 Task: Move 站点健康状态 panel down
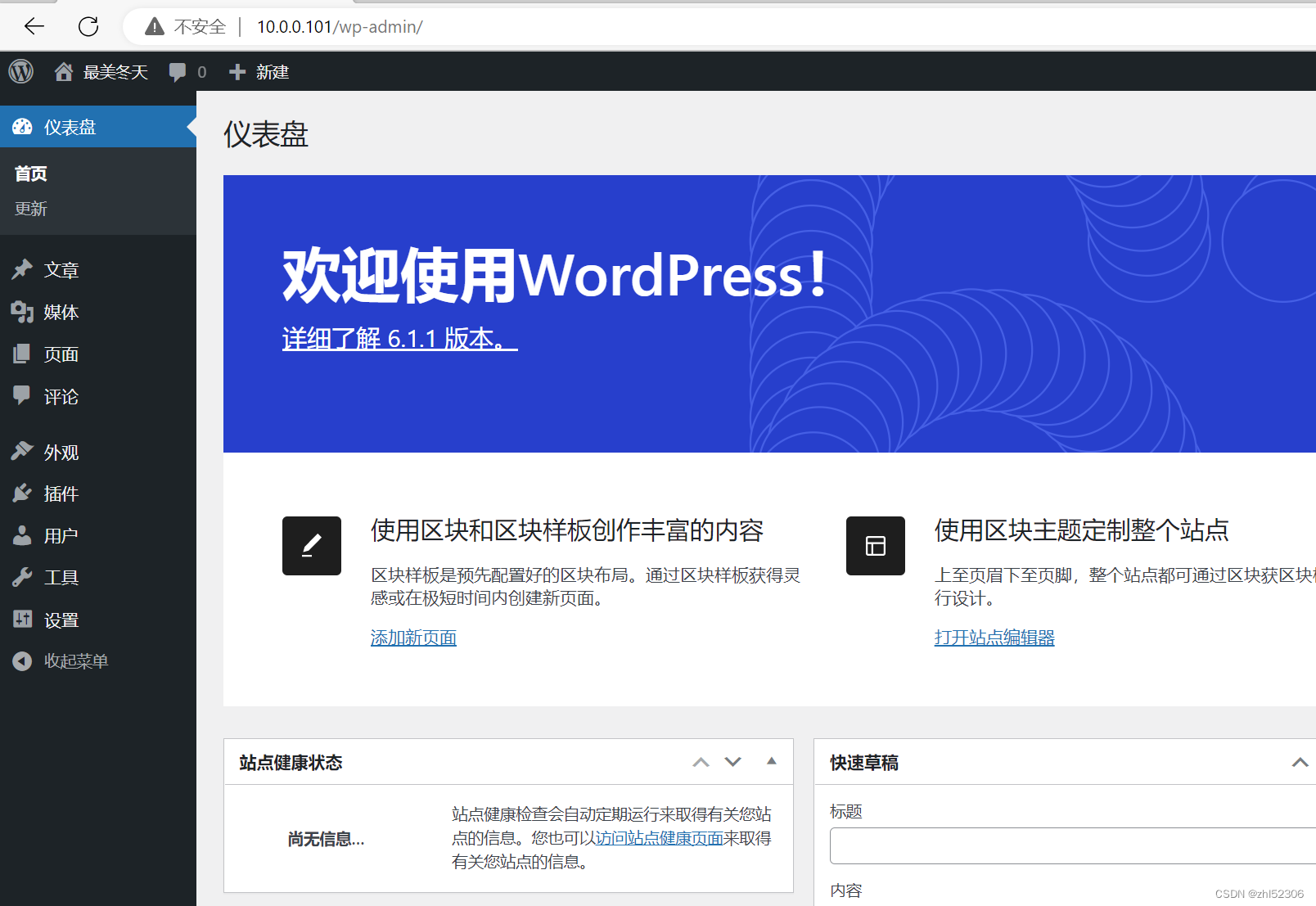click(x=733, y=762)
